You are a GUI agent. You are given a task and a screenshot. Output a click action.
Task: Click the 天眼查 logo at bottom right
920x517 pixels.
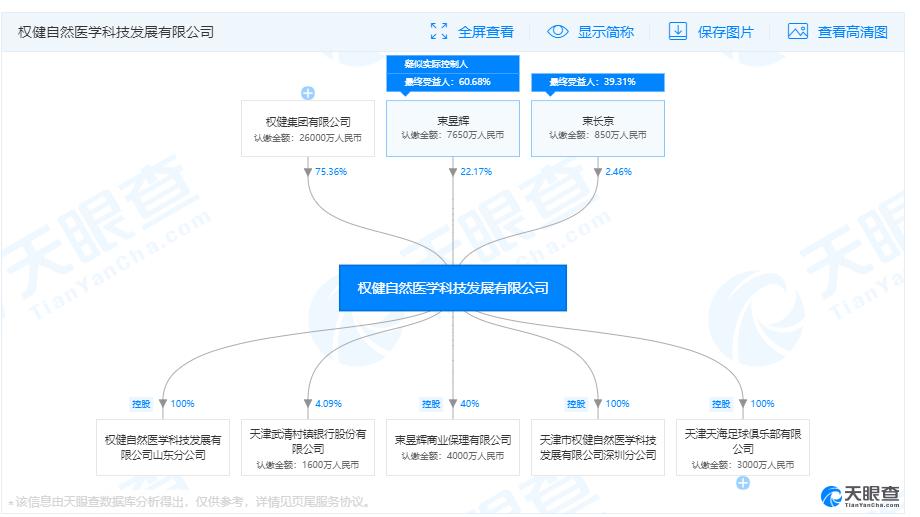pyautogui.click(x=860, y=496)
